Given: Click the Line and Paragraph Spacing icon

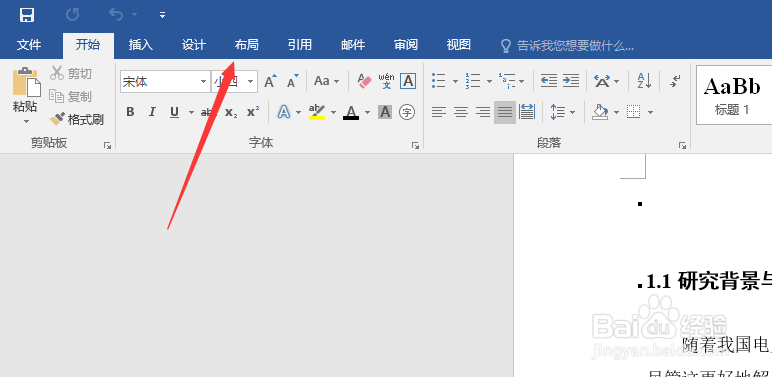Looking at the screenshot, I should [x=558, y=112].
